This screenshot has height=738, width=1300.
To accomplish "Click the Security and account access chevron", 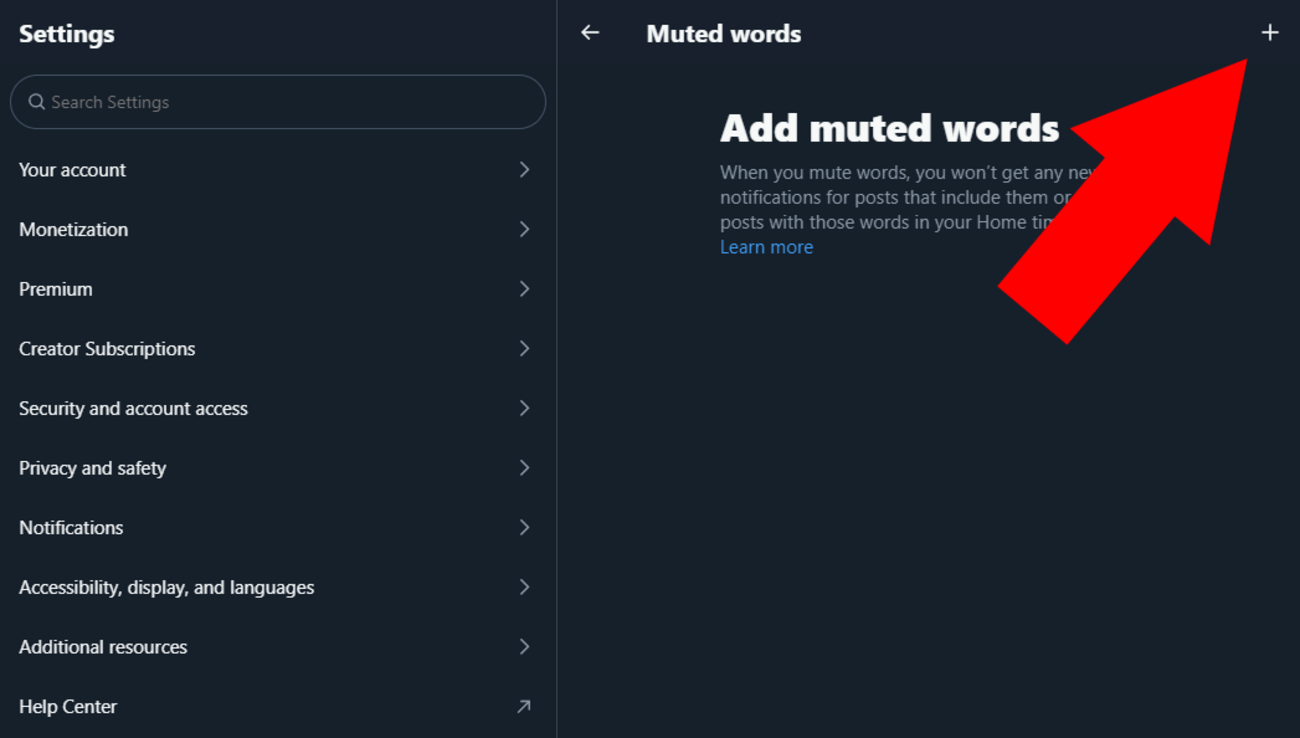I will coord(524,408).
